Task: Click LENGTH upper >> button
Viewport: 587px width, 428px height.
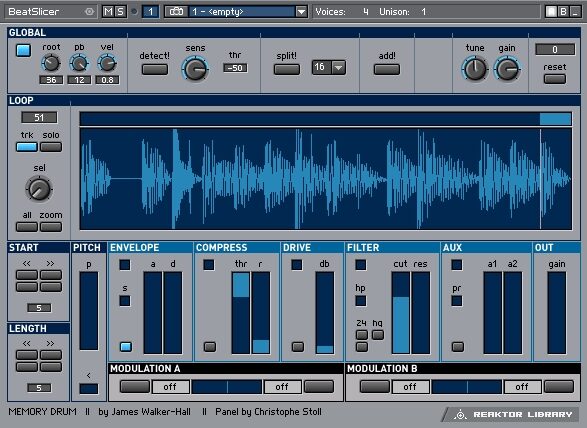Action: tap(51, 355)
